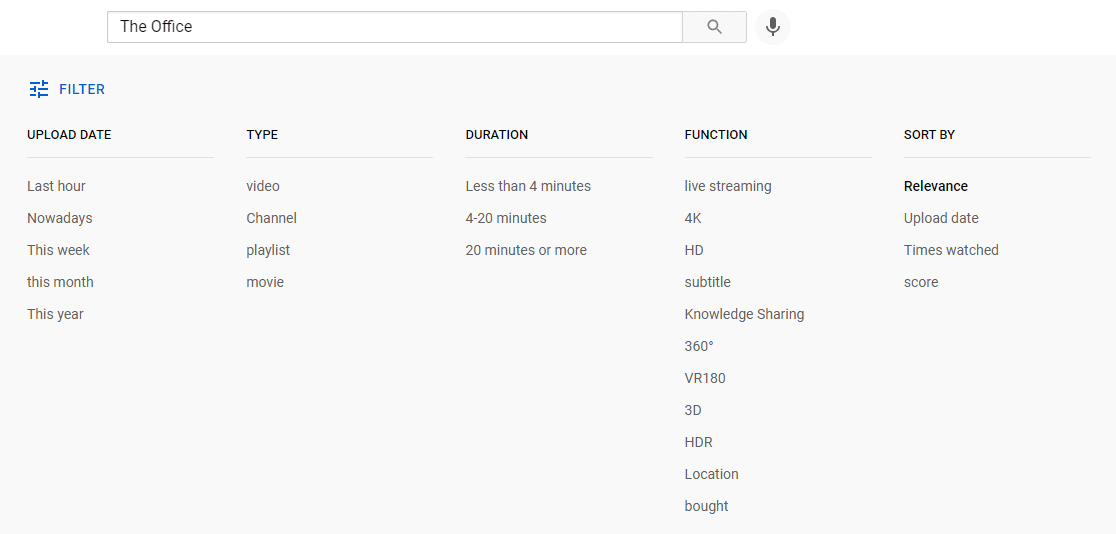The height and width of the screenshot is (534, 1116).
Task: Click the FILTER label
Action: click(82, 89)
